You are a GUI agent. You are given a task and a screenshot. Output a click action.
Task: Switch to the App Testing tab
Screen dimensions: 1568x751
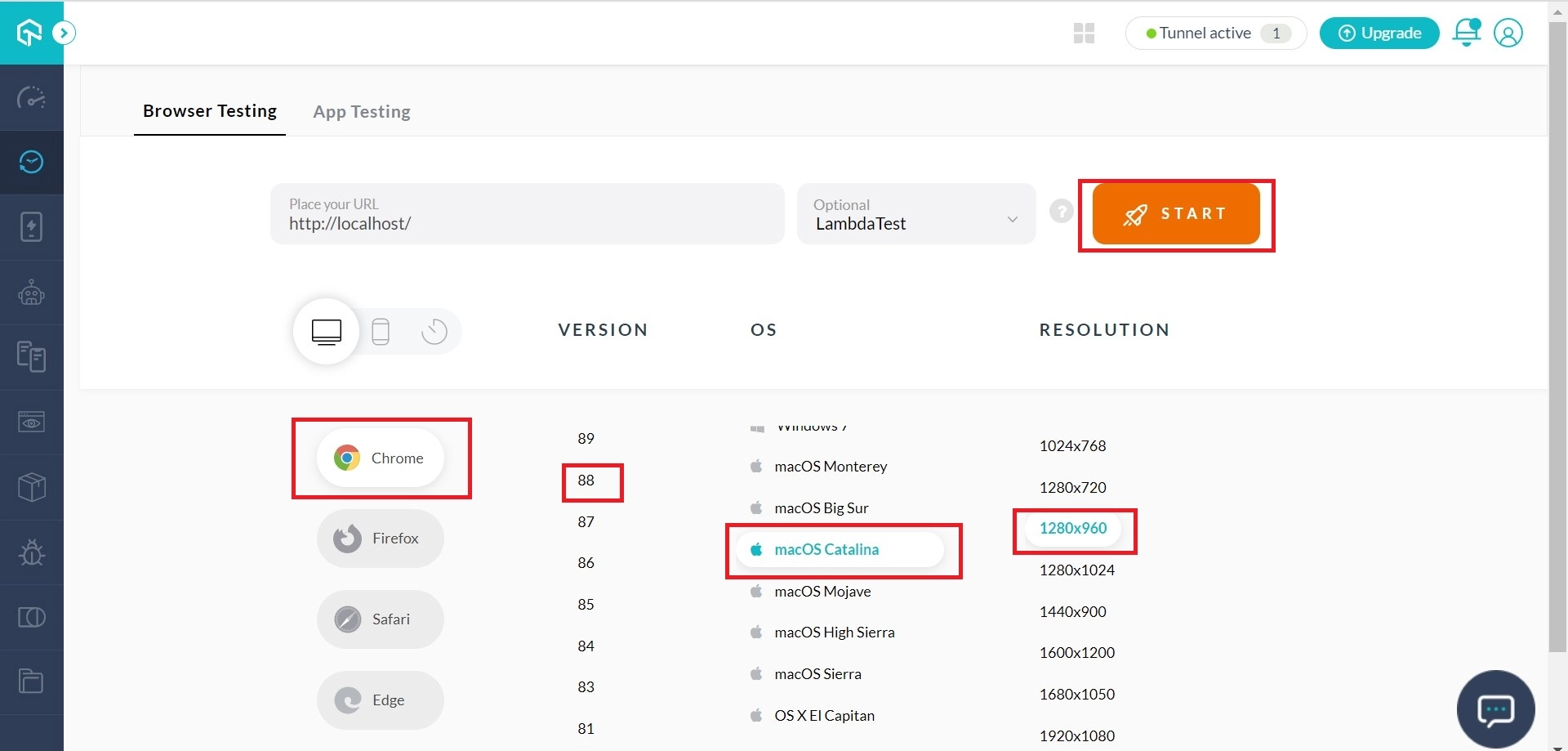(362, 111)
